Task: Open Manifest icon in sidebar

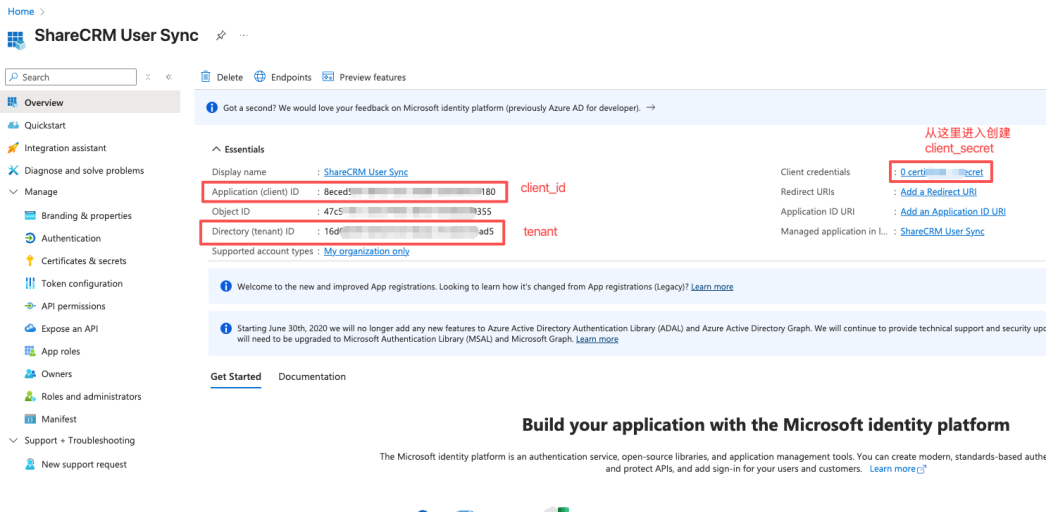Action: [x=30, y=419]
